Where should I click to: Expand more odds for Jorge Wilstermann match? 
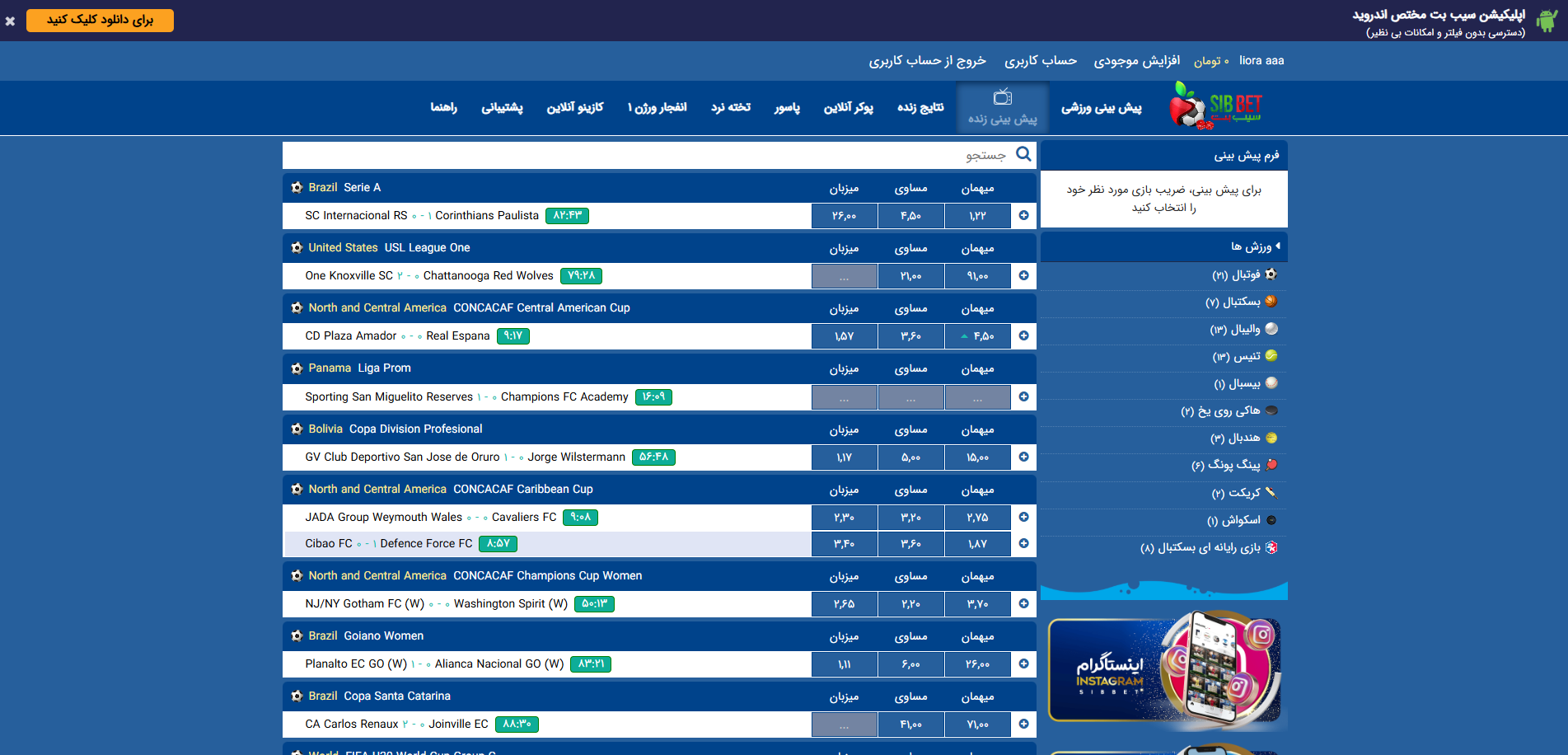pyautogui.click(x=1023, y=457)
